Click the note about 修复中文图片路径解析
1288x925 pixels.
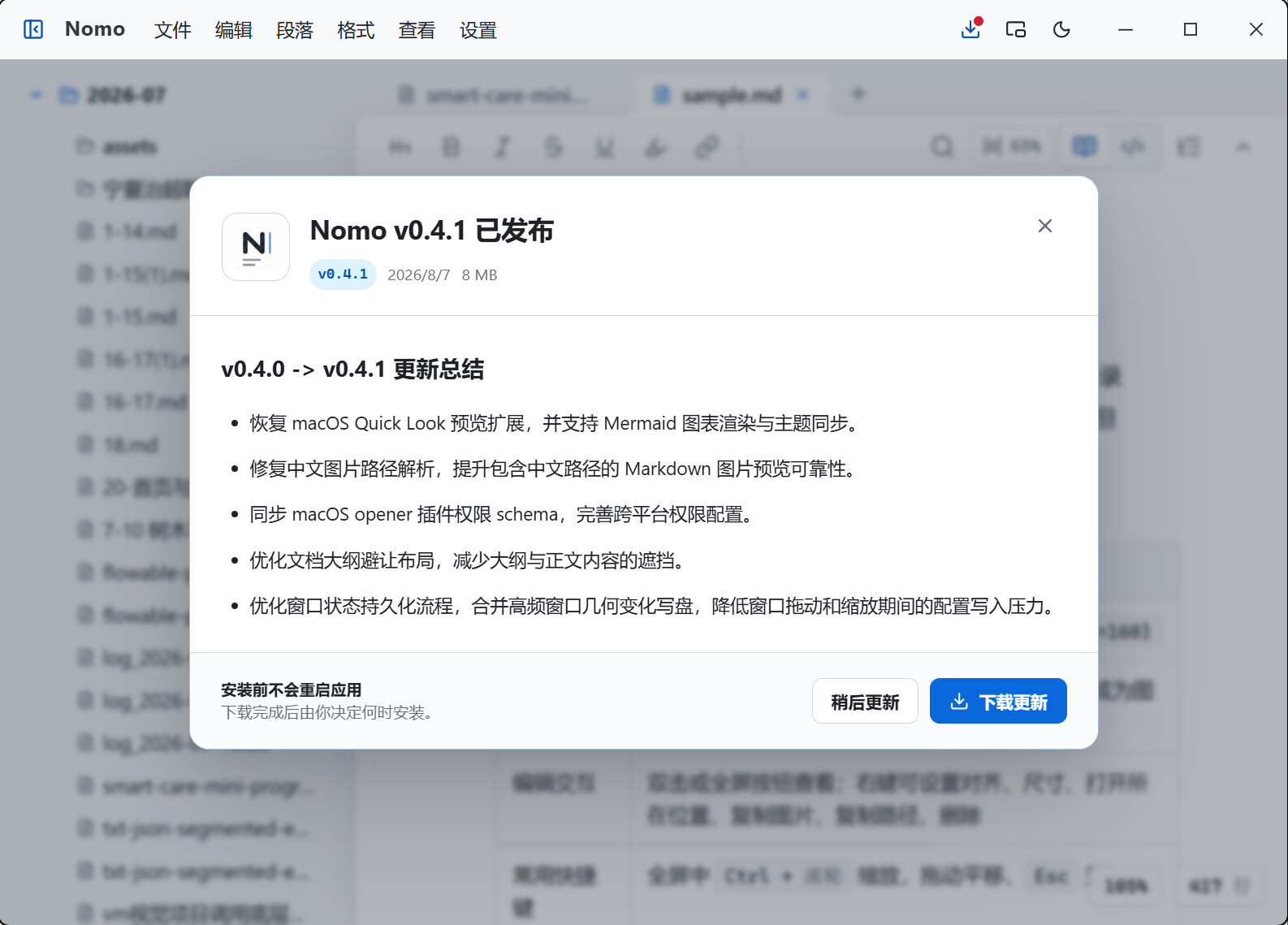pyautogui.click(x=554, y=469)
